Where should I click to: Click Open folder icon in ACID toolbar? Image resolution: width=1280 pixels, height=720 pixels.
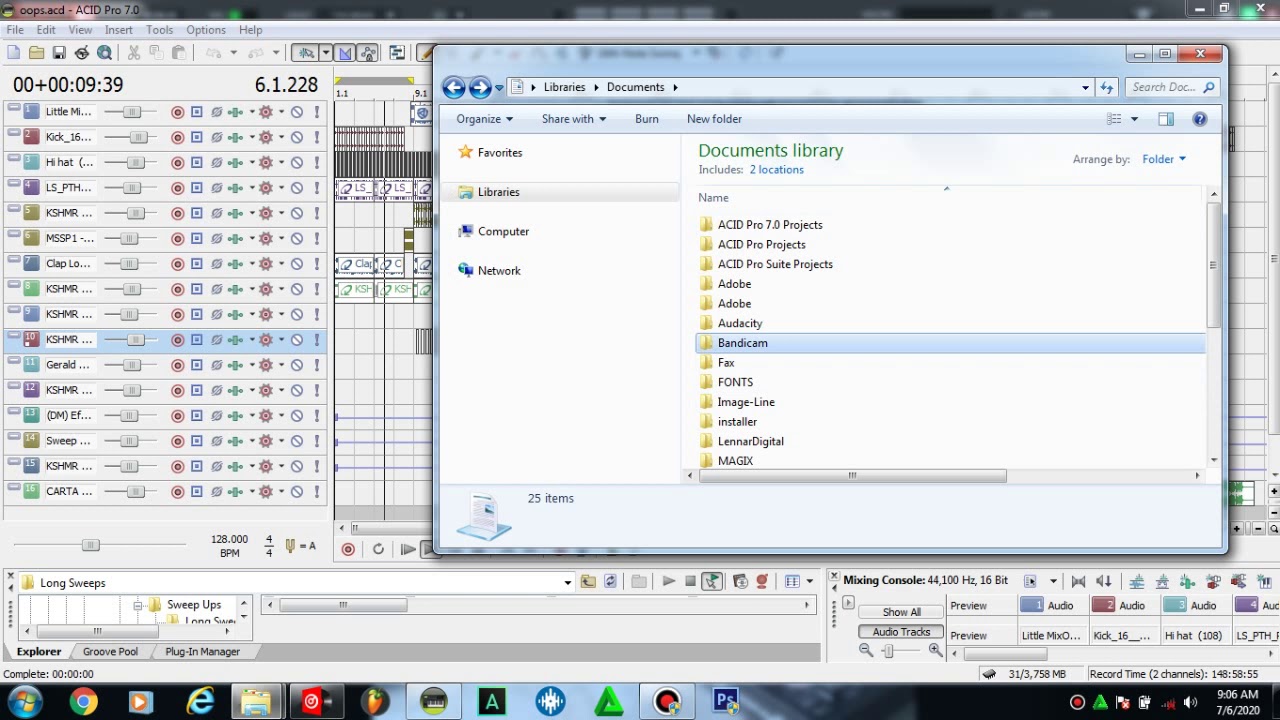[x=36, y=53]
